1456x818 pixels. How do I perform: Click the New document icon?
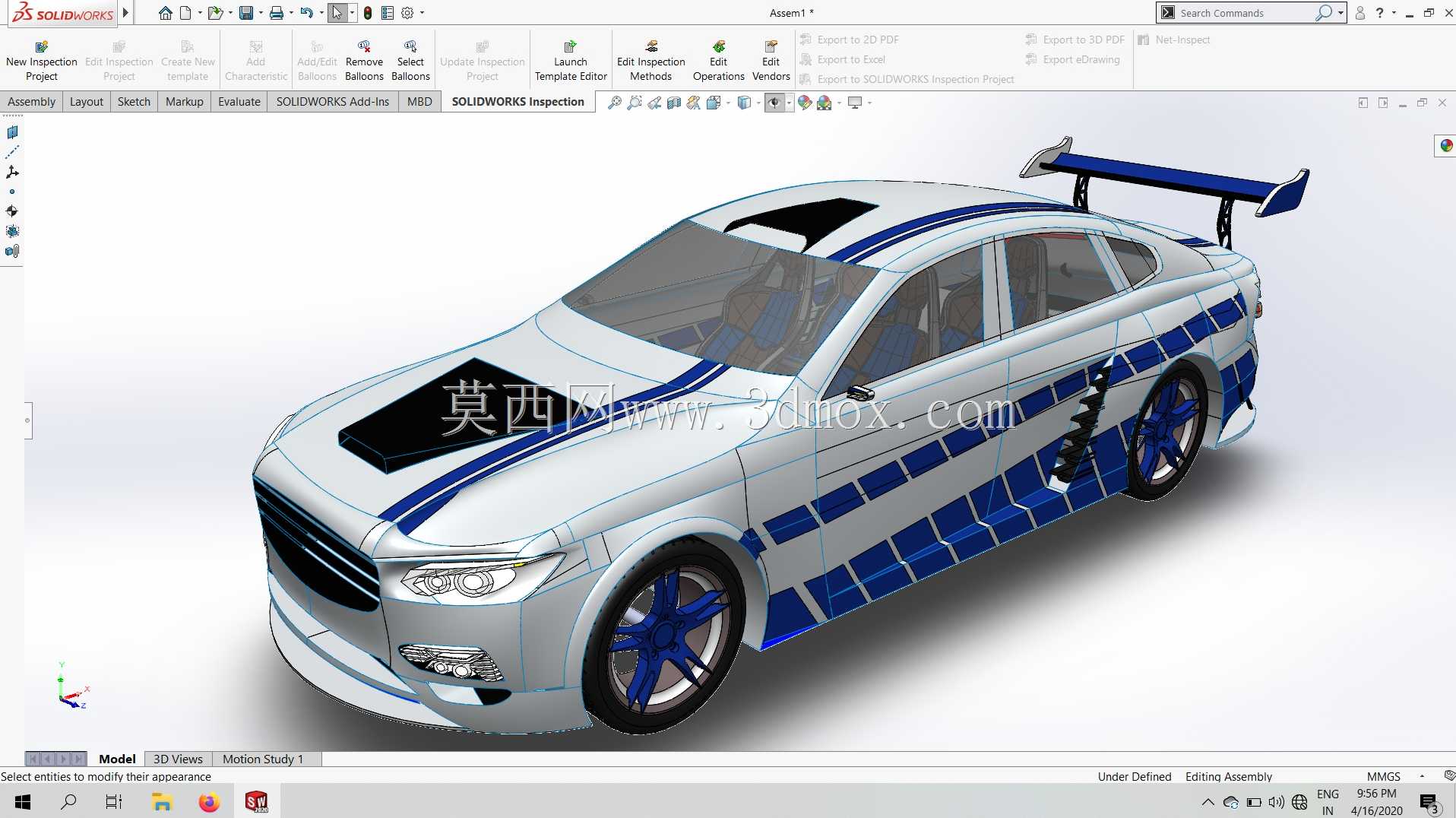point(185,13)
